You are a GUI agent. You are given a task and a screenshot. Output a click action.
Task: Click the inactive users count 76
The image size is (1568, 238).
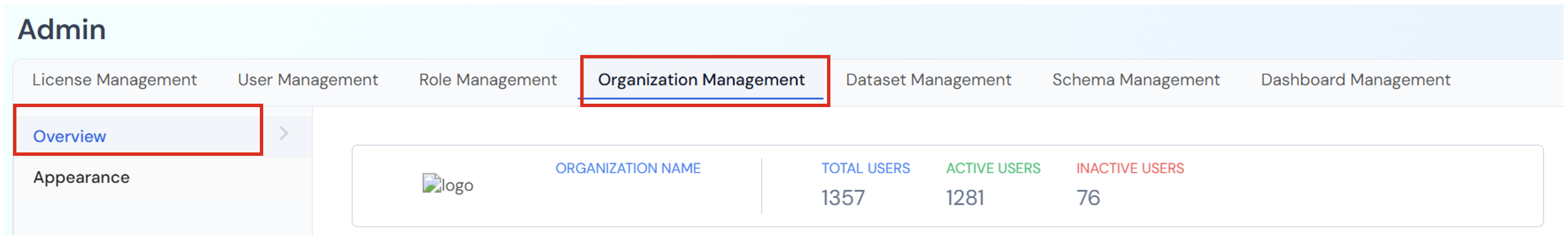click(1088, 198)
